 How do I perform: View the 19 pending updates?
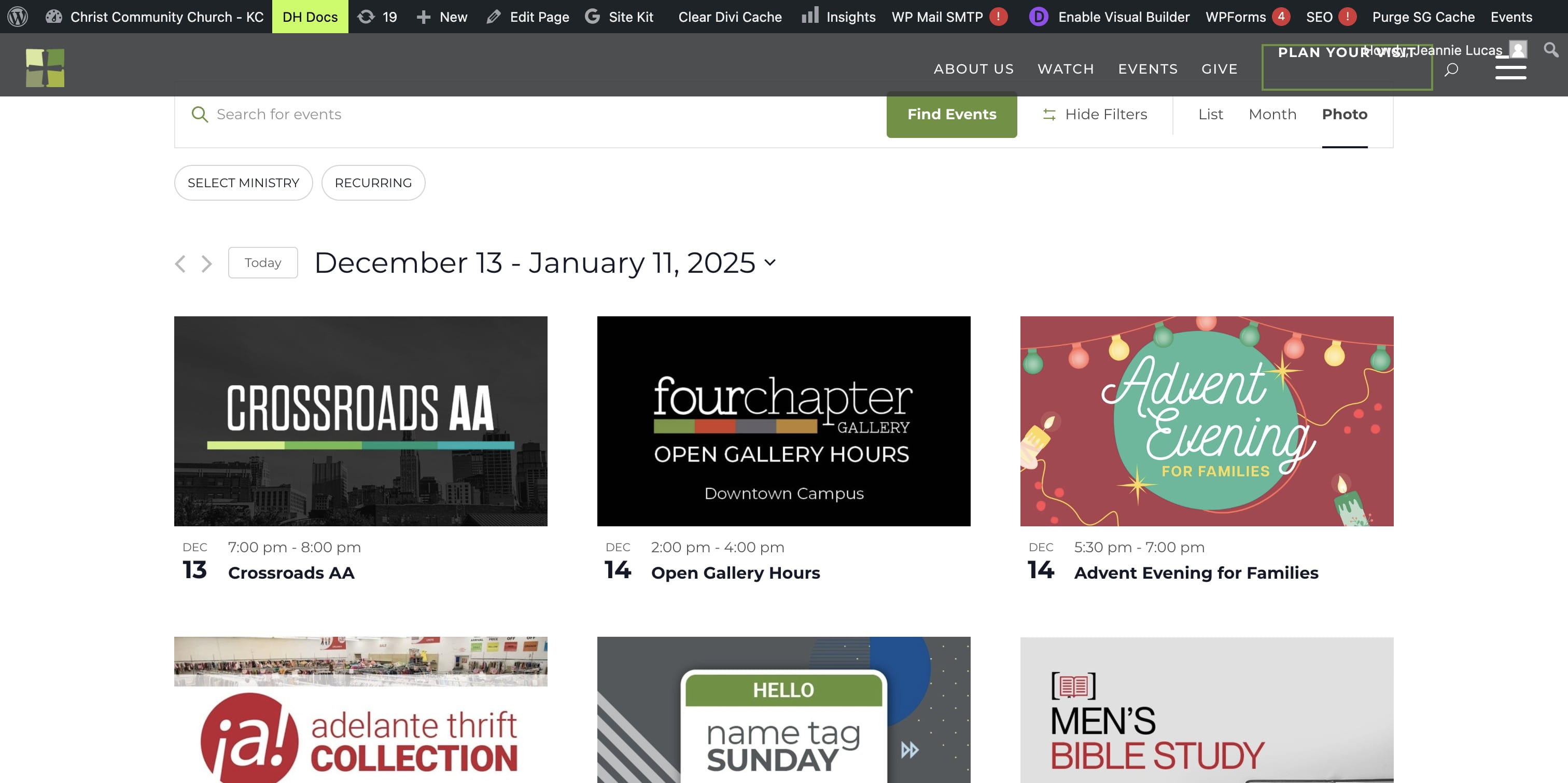point(377,17)
